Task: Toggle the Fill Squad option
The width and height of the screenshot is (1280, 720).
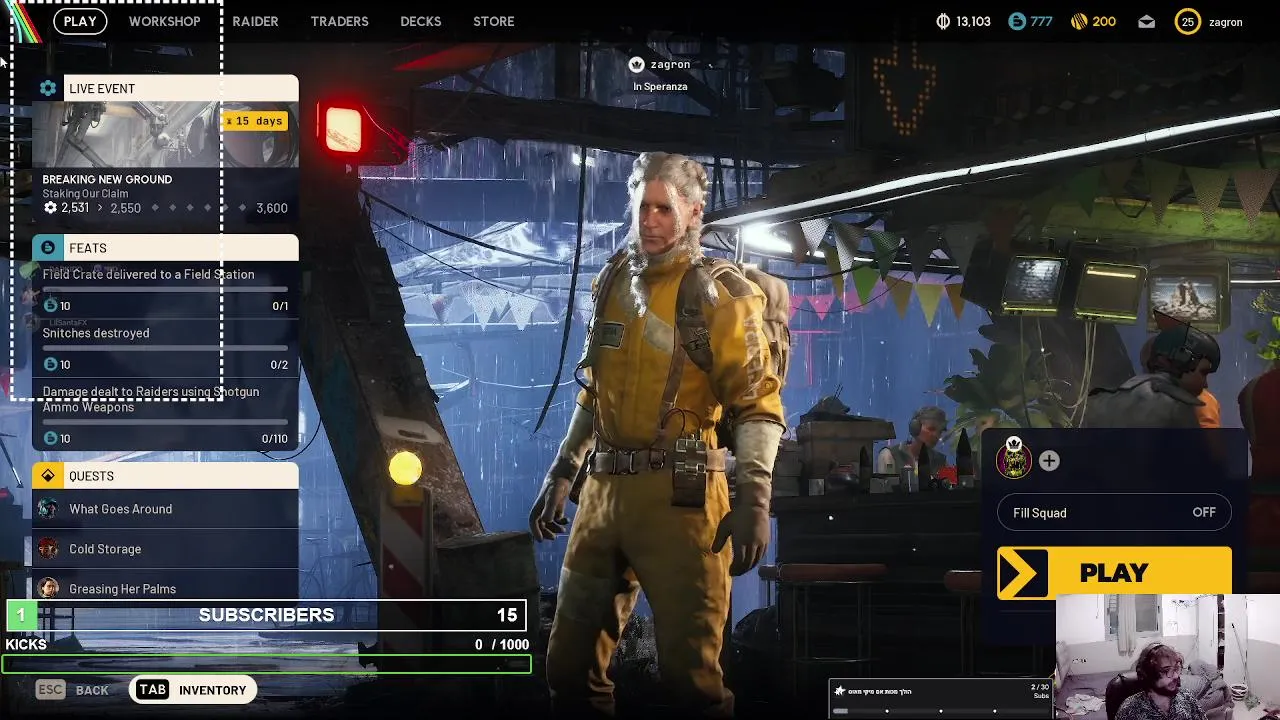Action: [x=1114, y=513]
